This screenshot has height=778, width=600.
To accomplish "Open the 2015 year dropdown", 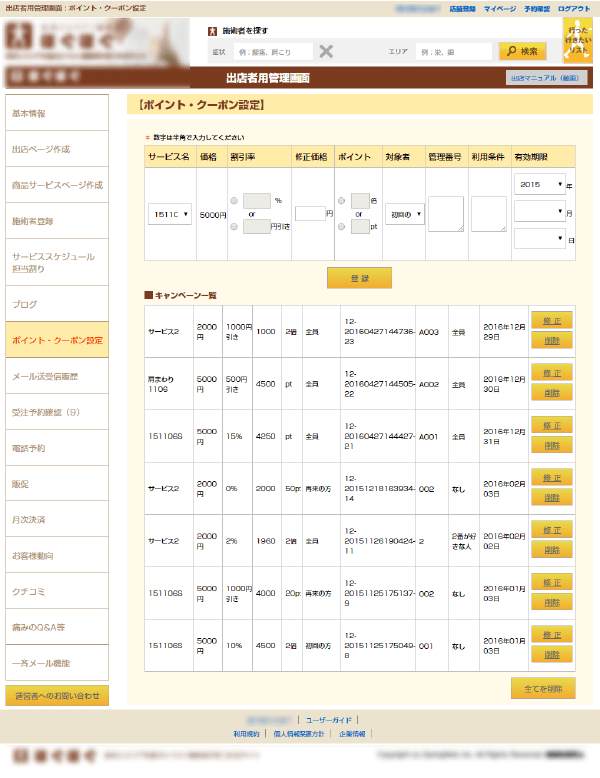I will pyautogui.click(x=540, y=184).
